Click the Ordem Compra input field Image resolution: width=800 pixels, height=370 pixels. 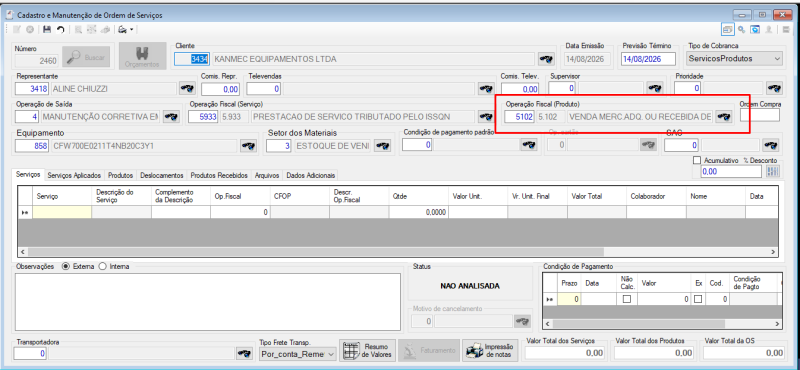click(759, 115)
